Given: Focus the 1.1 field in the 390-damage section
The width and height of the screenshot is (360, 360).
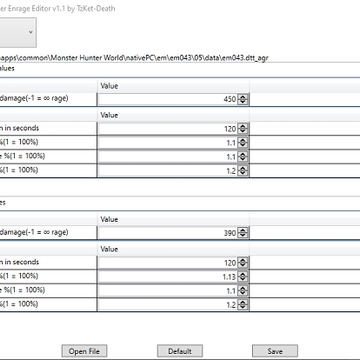Looking at the screenshot, I should pyautogui.click(x=167, y=291).
